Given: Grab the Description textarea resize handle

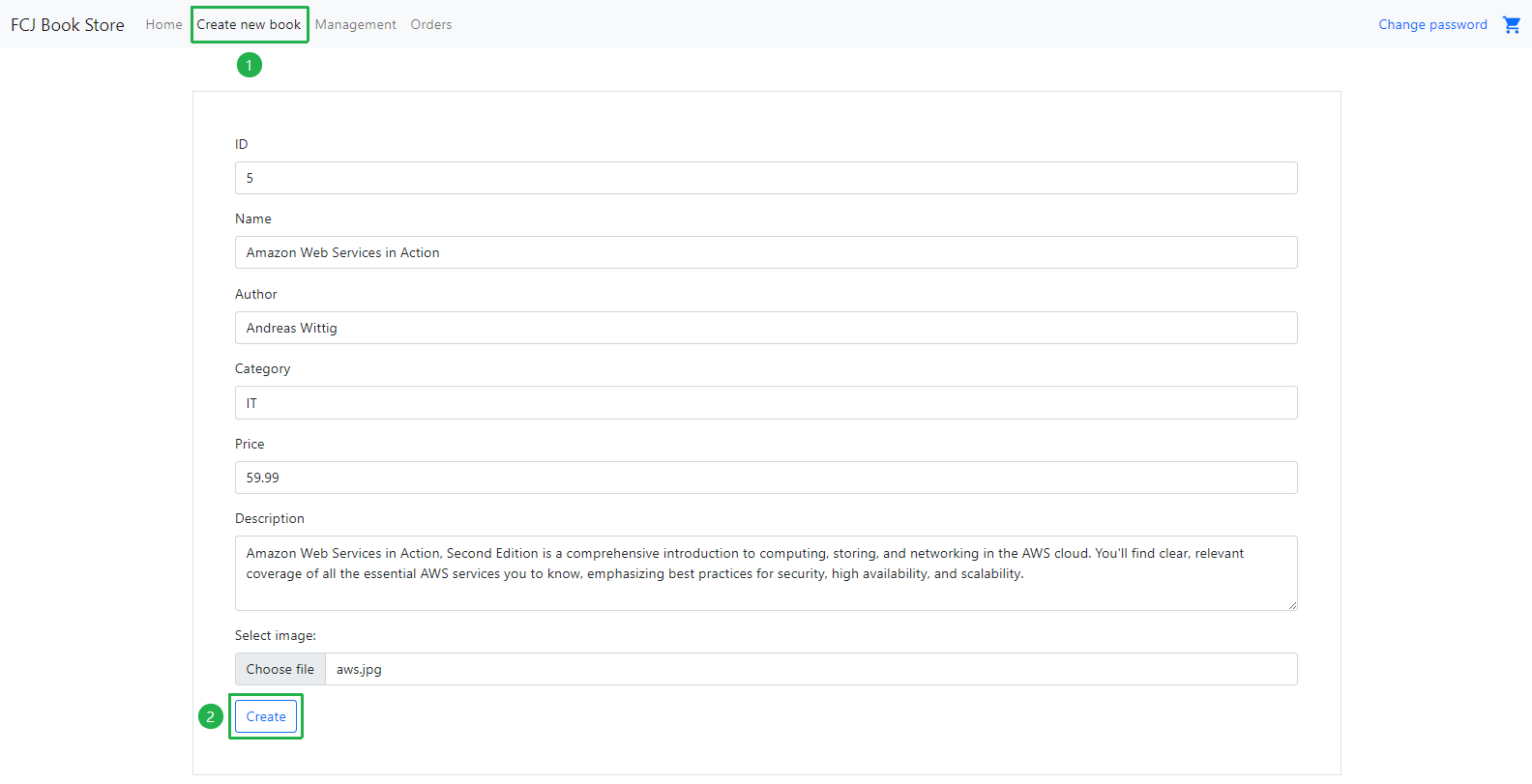Looking at the screenshot, I should (1291, 604).
